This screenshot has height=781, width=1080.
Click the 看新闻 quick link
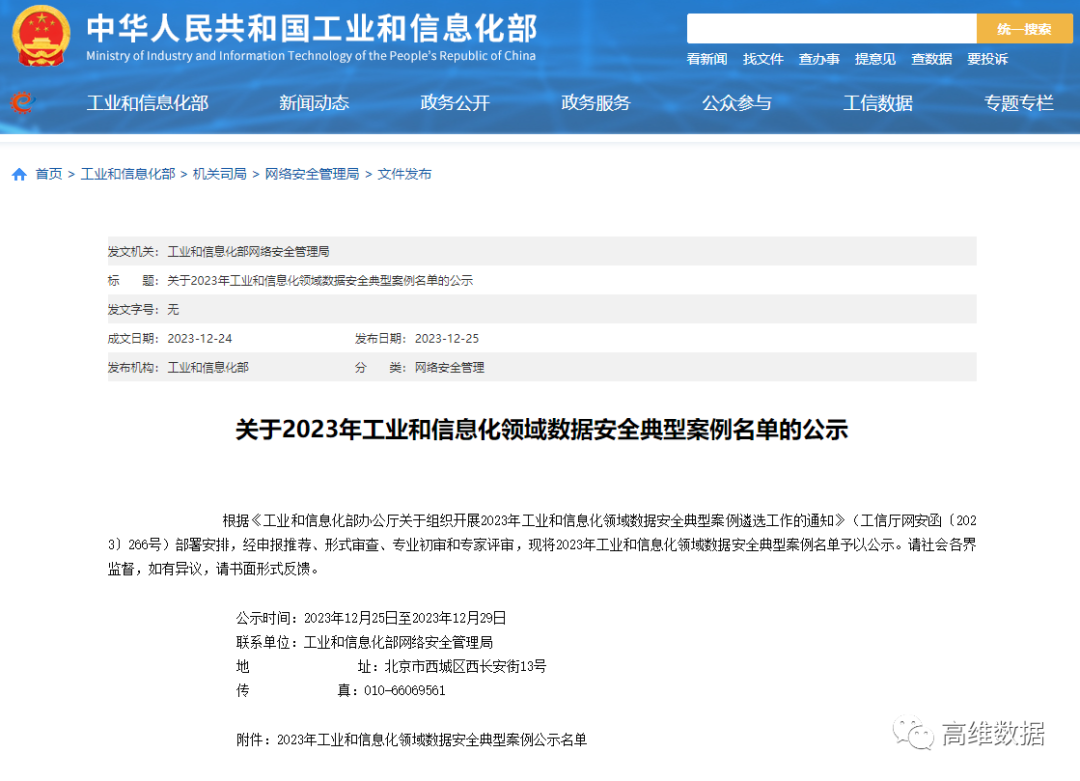point(707,59)
